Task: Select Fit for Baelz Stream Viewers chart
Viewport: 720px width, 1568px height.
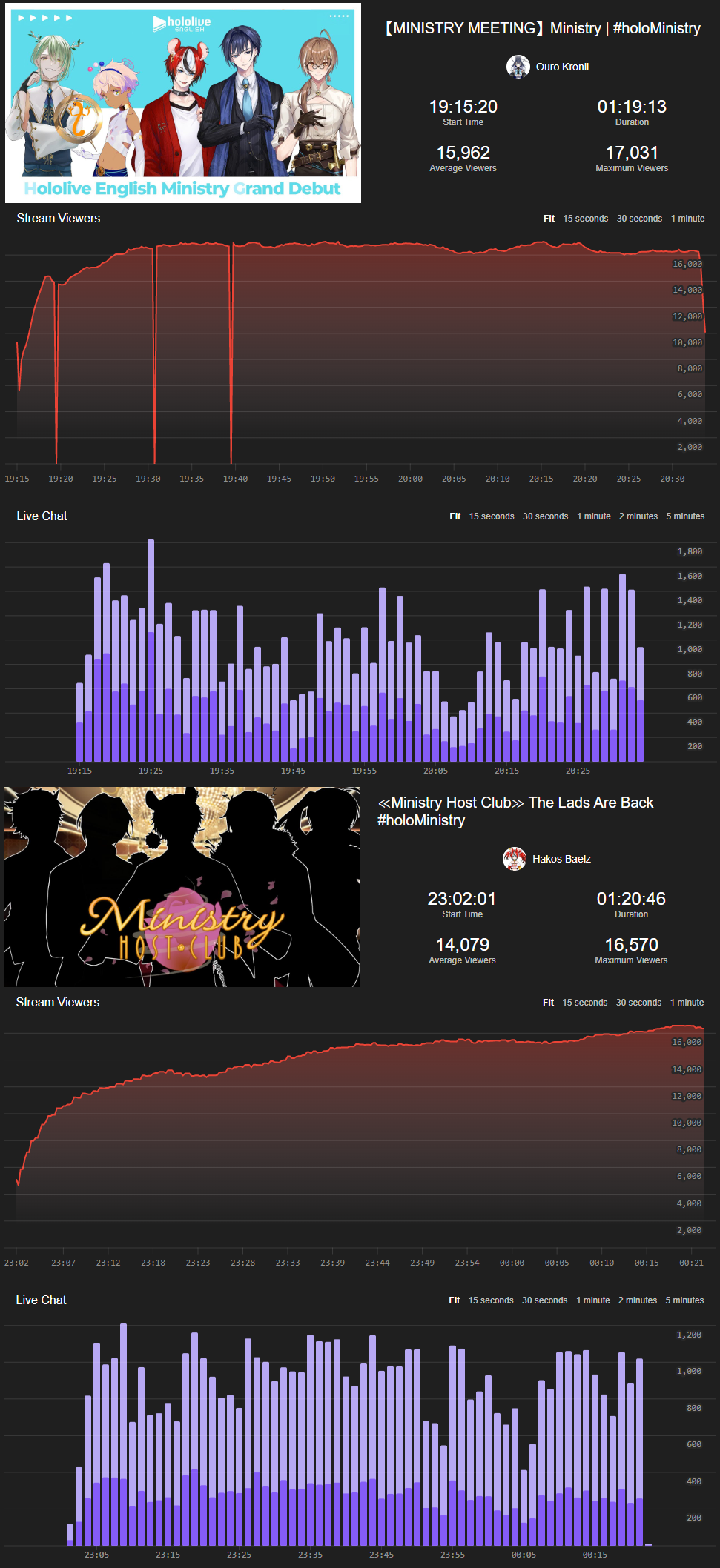Action: tap(548, 1003)
